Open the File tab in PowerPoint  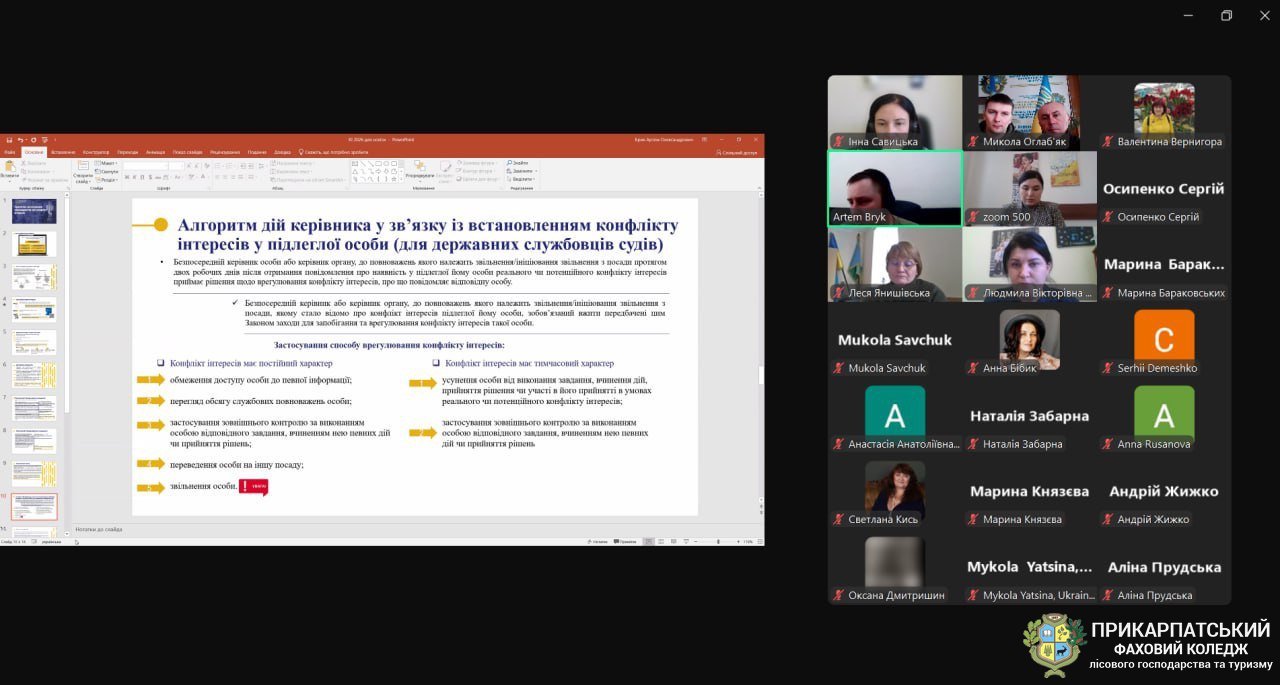click(x=9, y=152)
